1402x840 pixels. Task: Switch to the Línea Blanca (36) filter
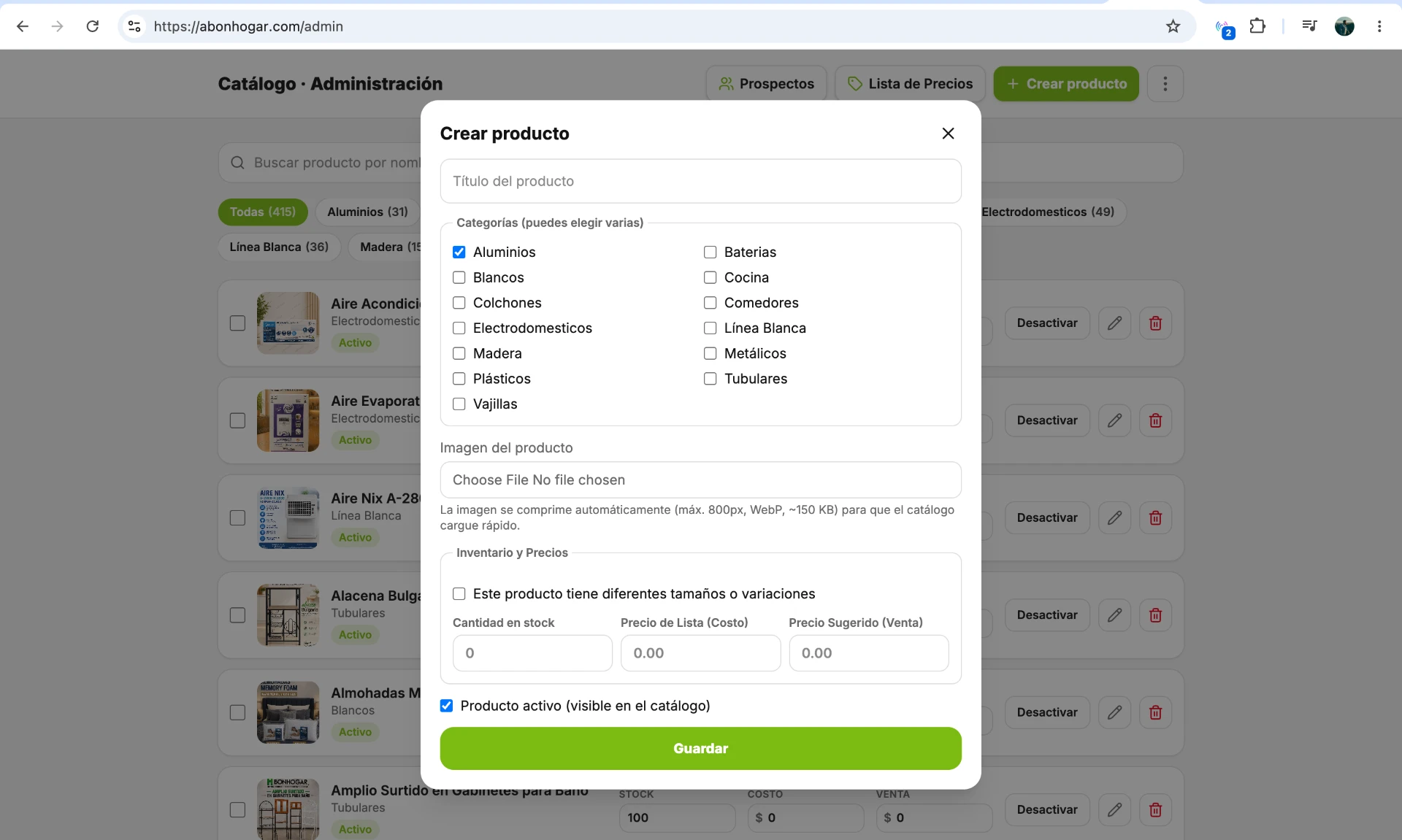[x=279, y=247]
